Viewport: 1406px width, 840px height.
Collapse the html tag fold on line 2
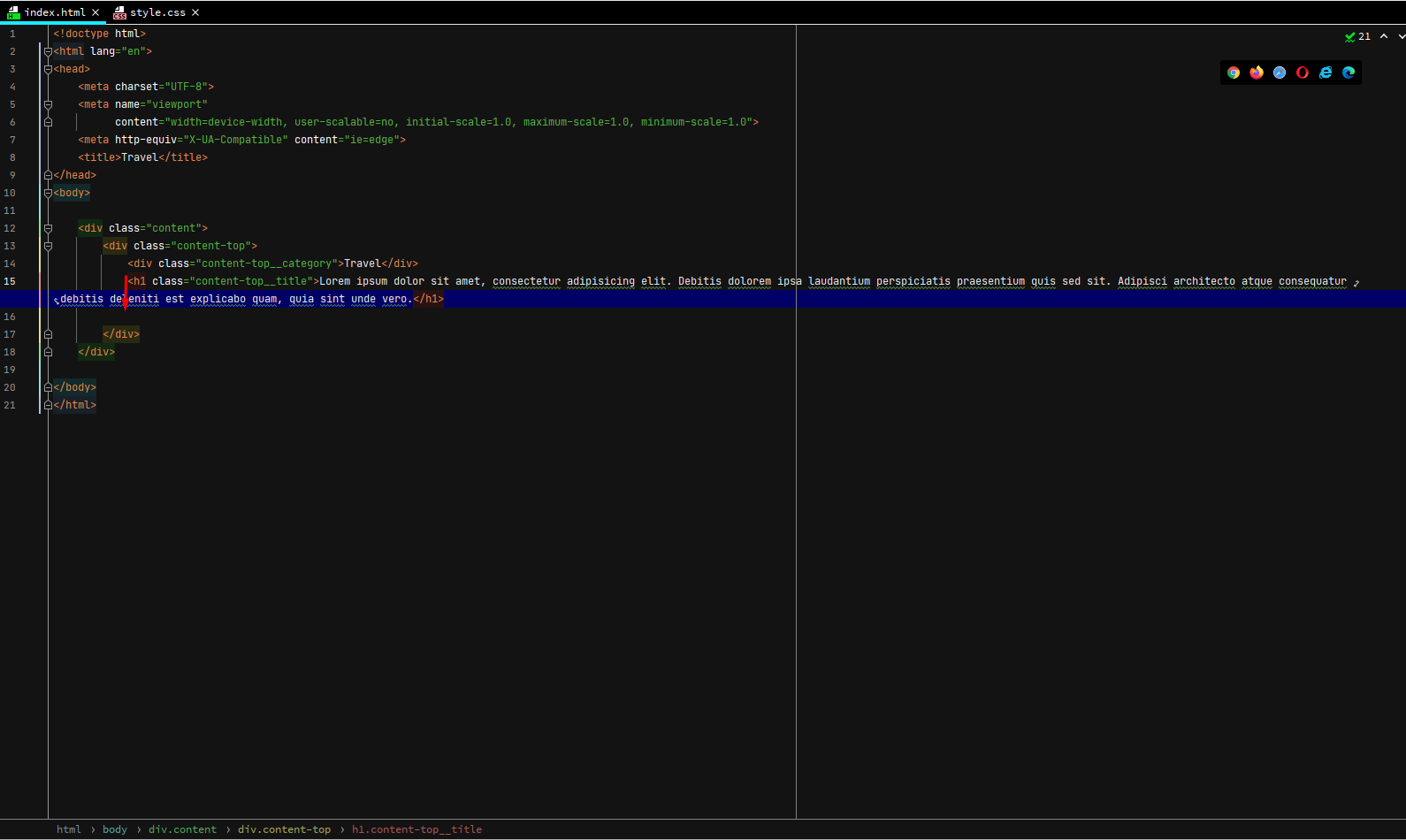pos(48,51)
